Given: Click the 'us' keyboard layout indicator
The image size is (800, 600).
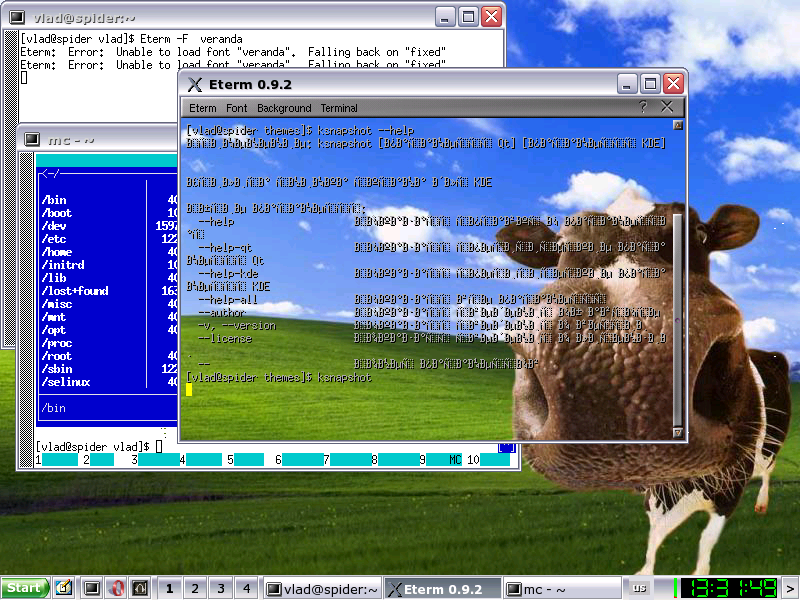Looking at the screenshot, I should (x=639, y=588).
